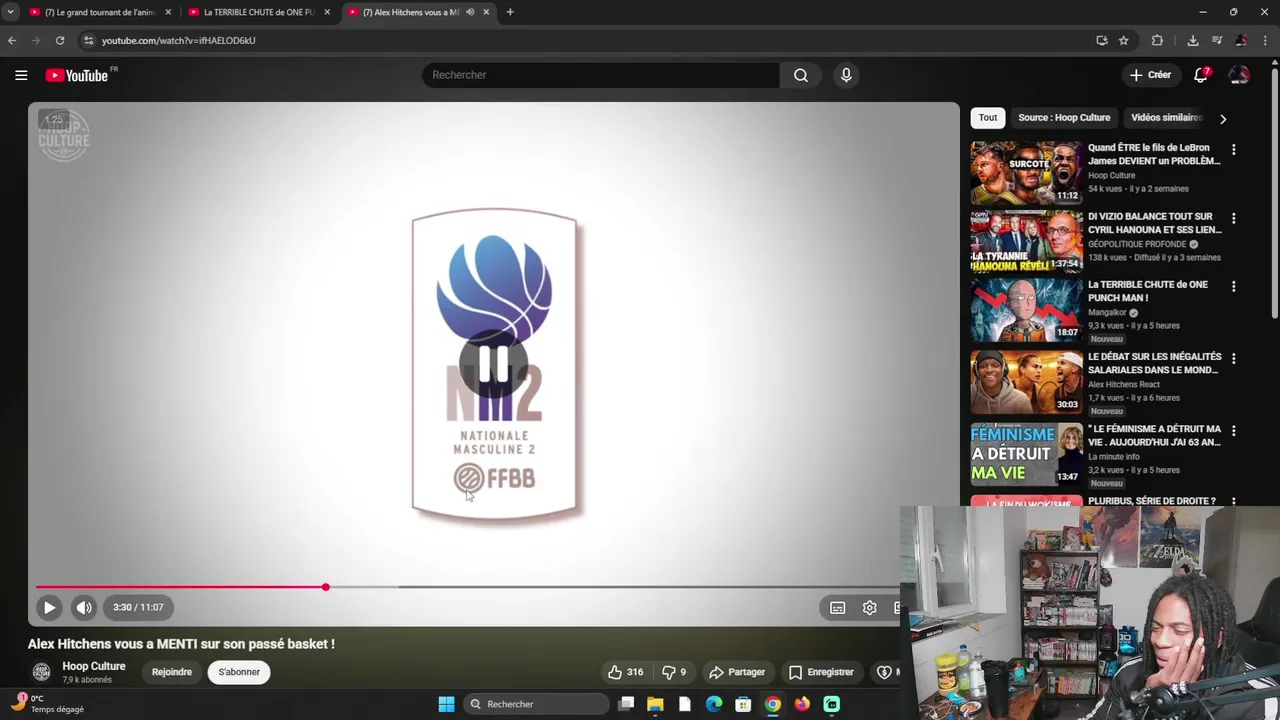The image size is (1280, 720).
Task: Go back in browser history
Action: 12,40
